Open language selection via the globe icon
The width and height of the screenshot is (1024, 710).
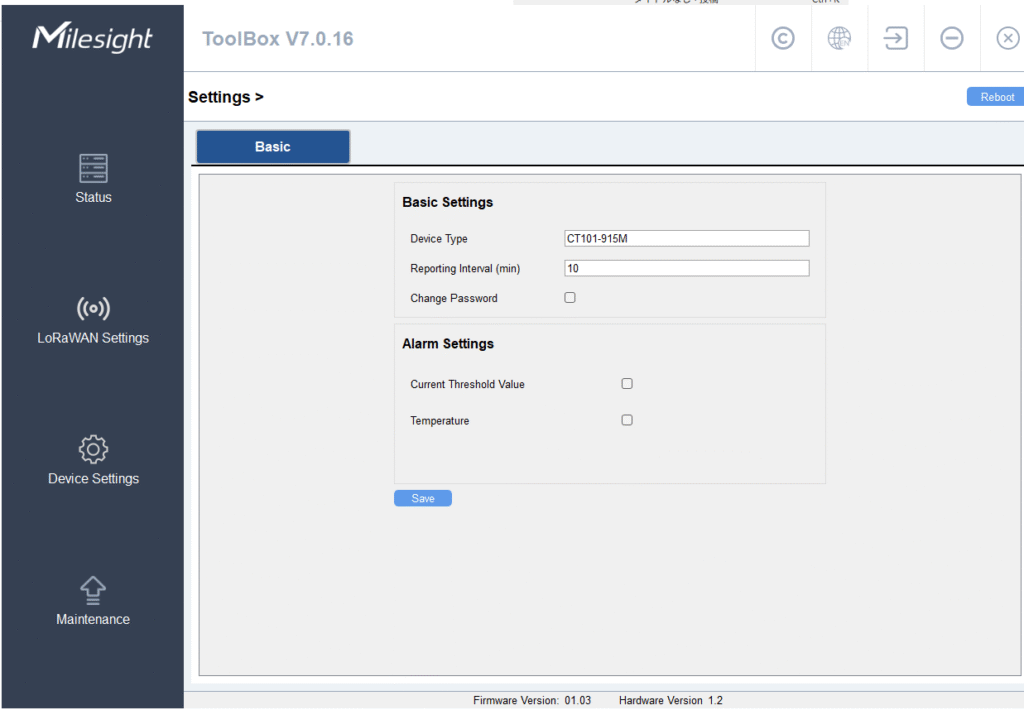click(840, 38)
